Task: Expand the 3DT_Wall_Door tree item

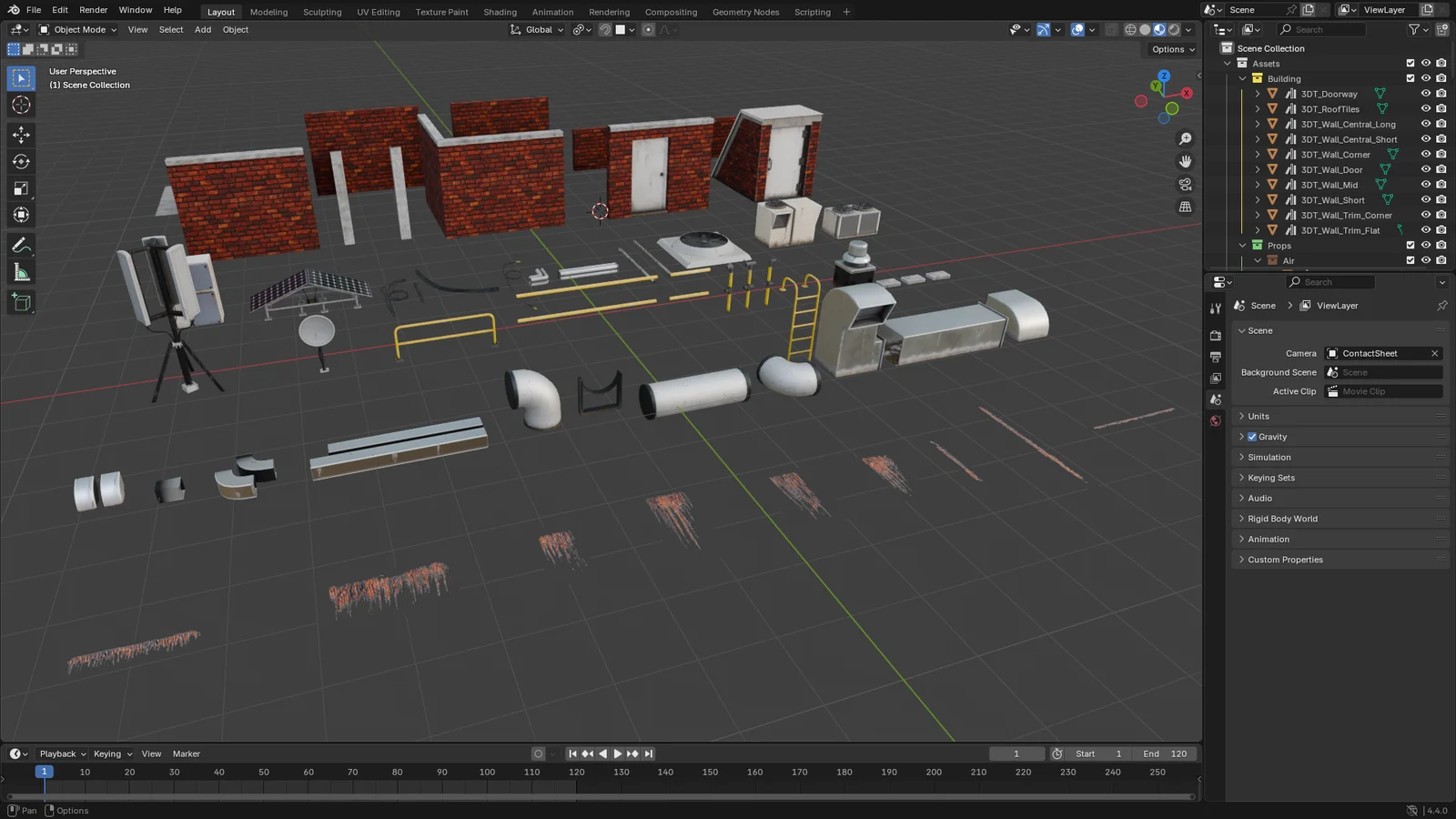Action: click(1258, 169)
